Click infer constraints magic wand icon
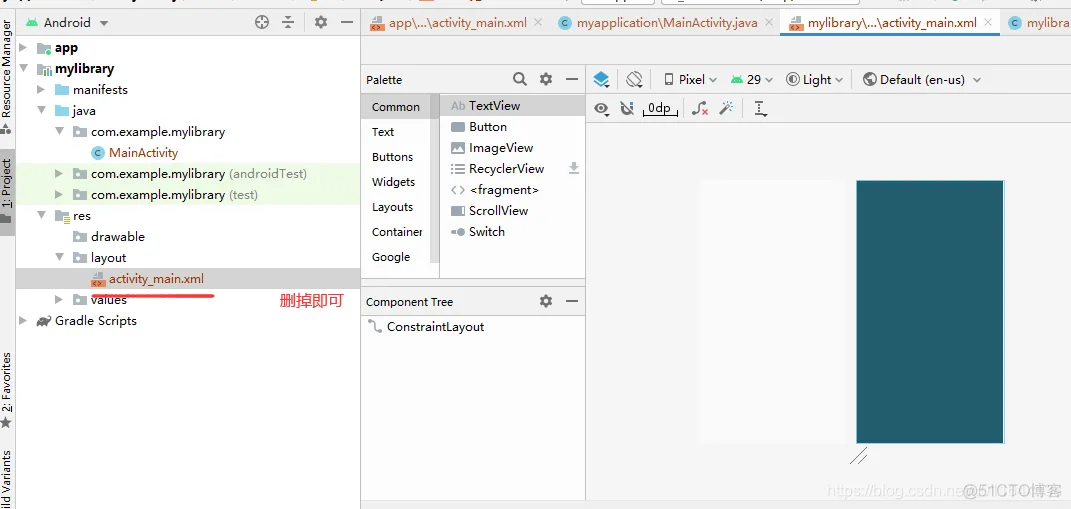Viewport: 1071px width, 509px height. (726, 108)
